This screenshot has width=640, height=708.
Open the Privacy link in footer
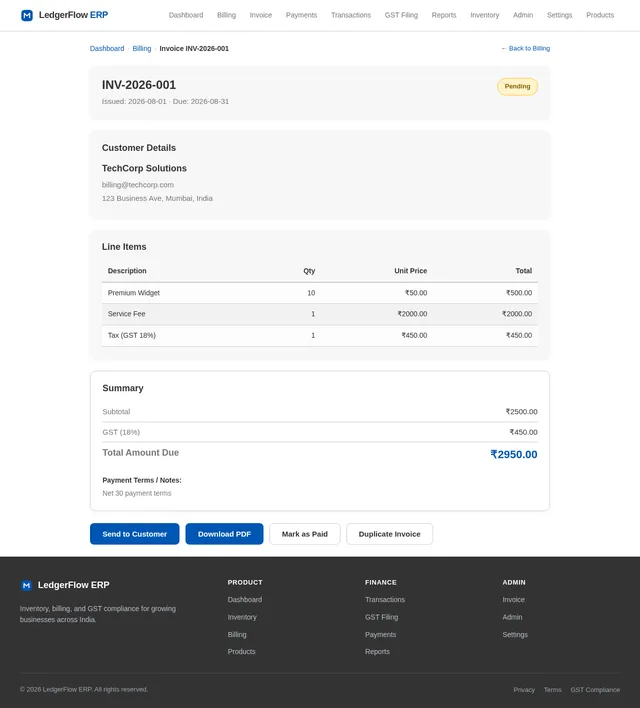pyautogui.click(x=524, y=690)
